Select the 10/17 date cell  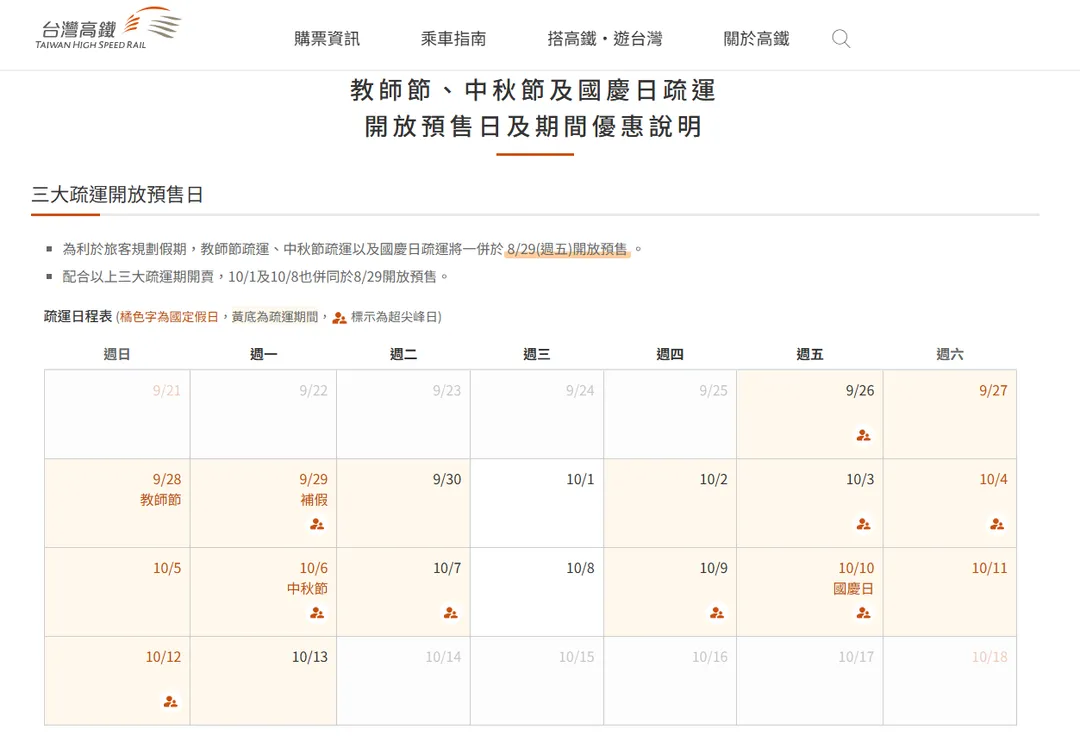(x=810, y=681)
